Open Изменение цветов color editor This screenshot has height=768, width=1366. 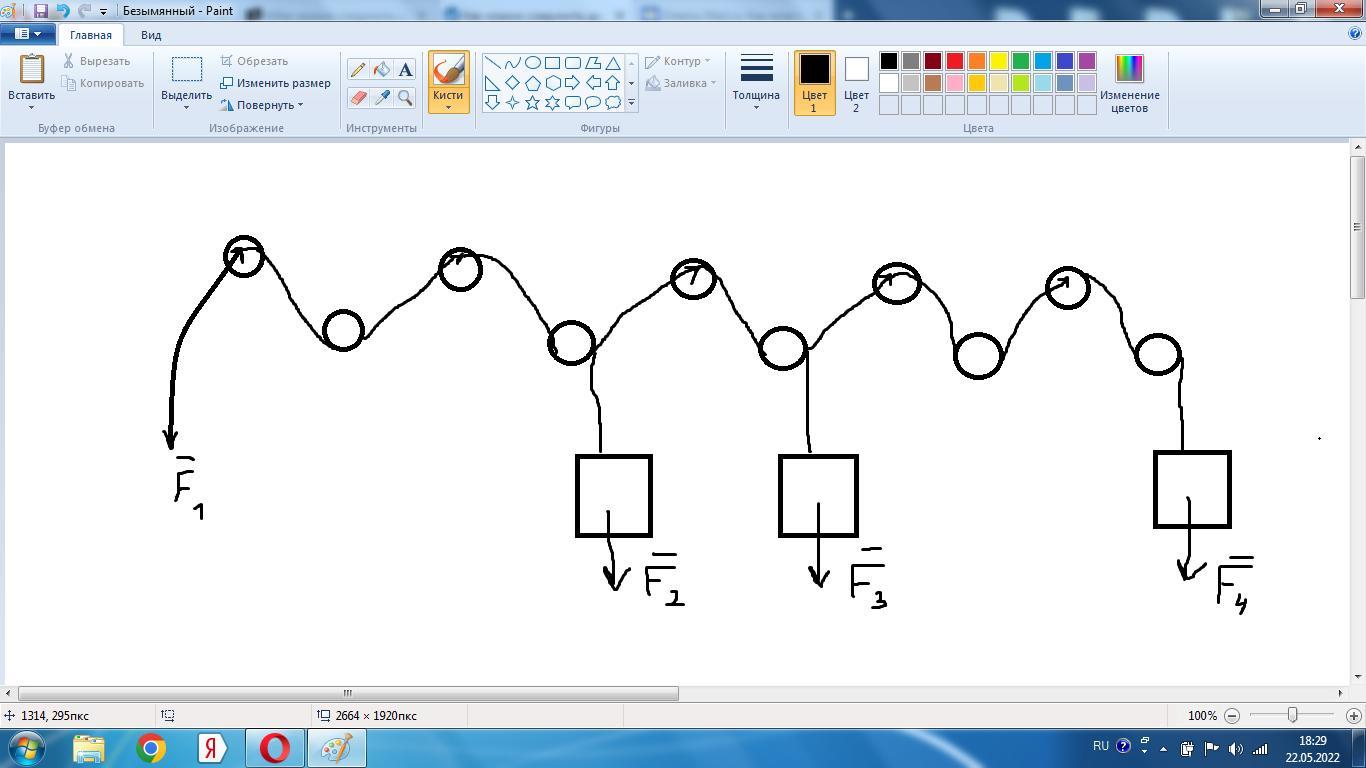pos(1129,83)
